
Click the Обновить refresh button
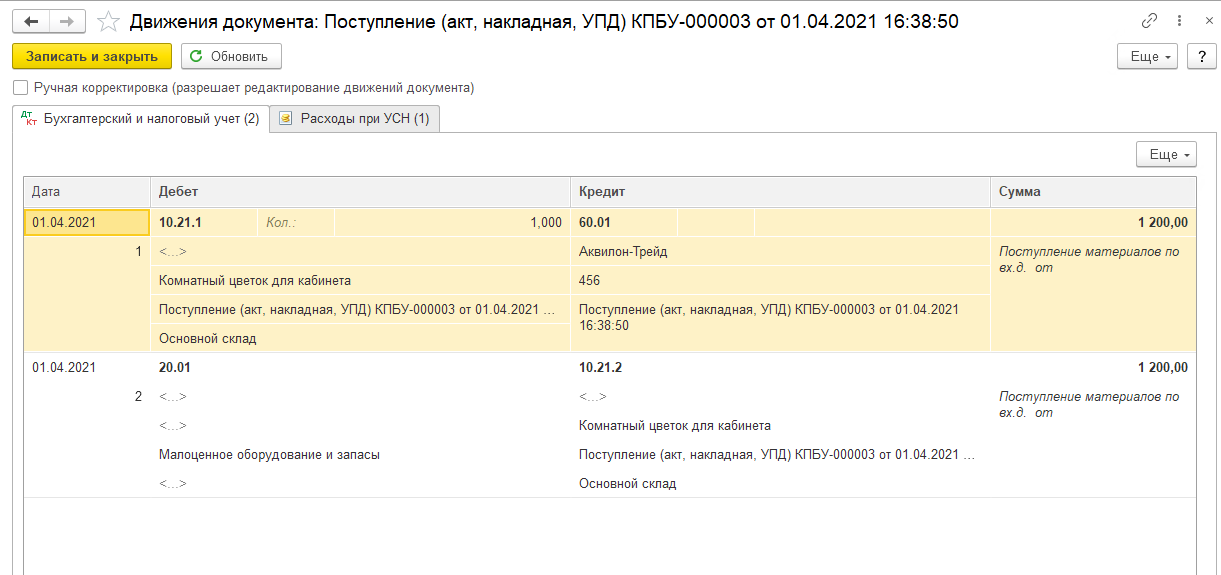coord(231,57)
